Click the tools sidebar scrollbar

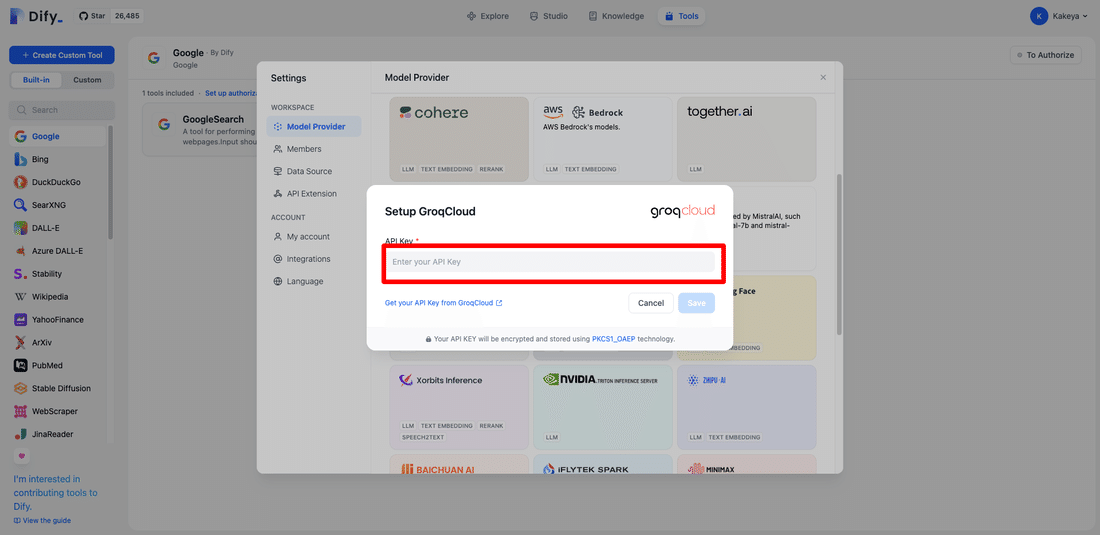(110, 182)
